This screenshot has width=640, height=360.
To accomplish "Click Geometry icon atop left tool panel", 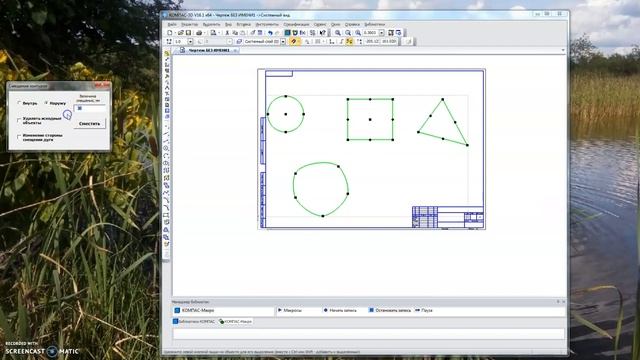I will [x=167, y=53].
